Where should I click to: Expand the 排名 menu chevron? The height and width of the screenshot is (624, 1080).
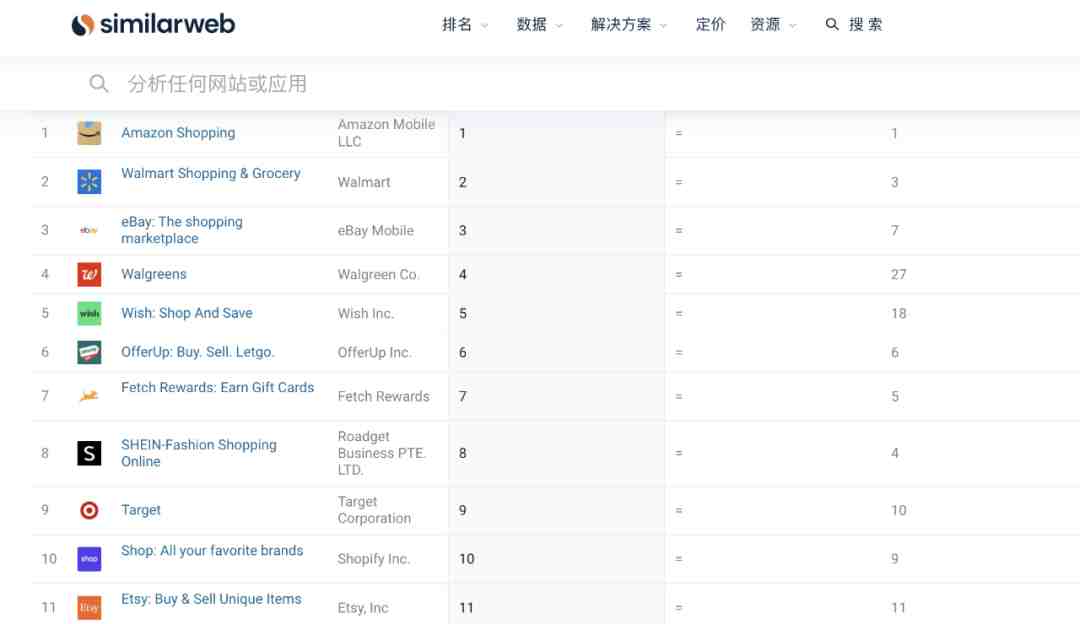484,25
